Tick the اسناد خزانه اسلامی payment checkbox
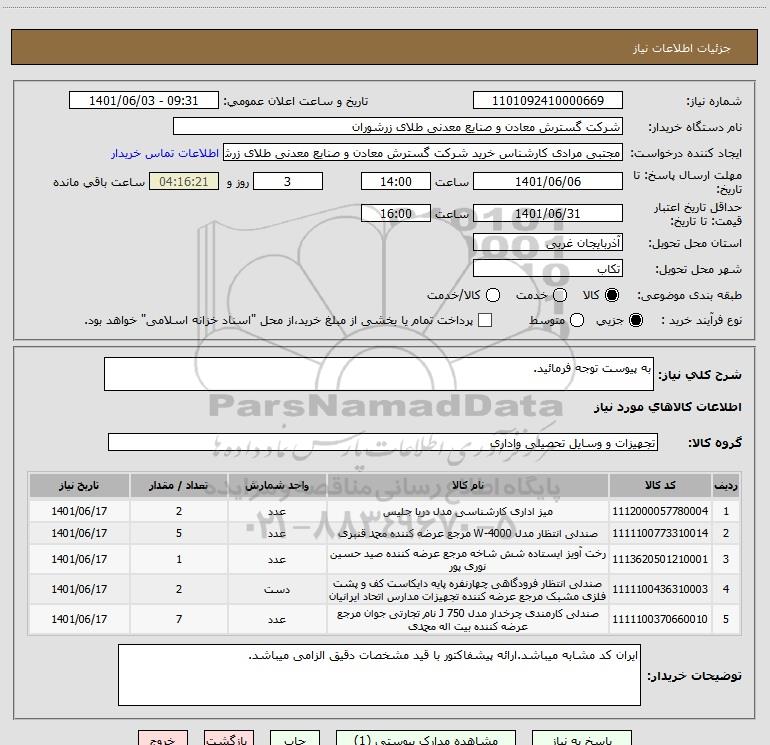770x745 pixels. click(x=485, y=320)
